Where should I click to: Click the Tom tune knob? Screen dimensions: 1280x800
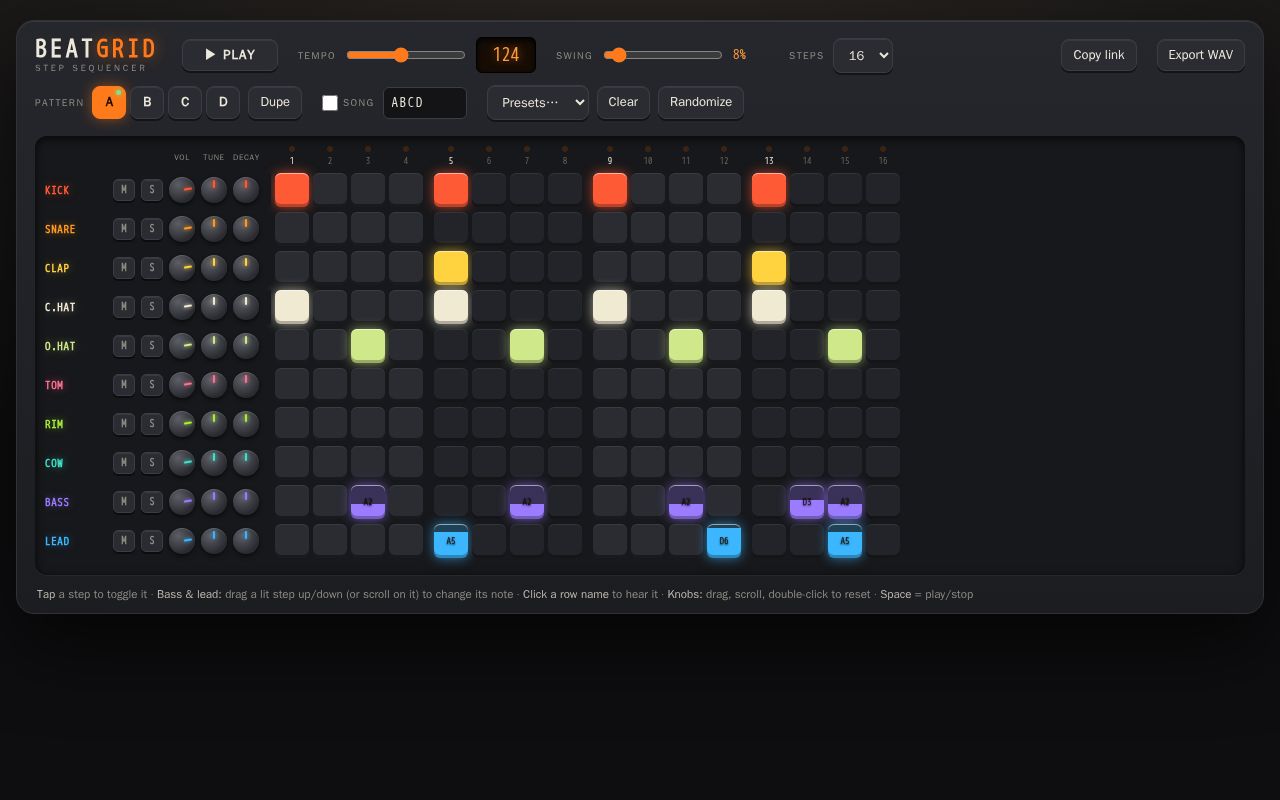214,384
